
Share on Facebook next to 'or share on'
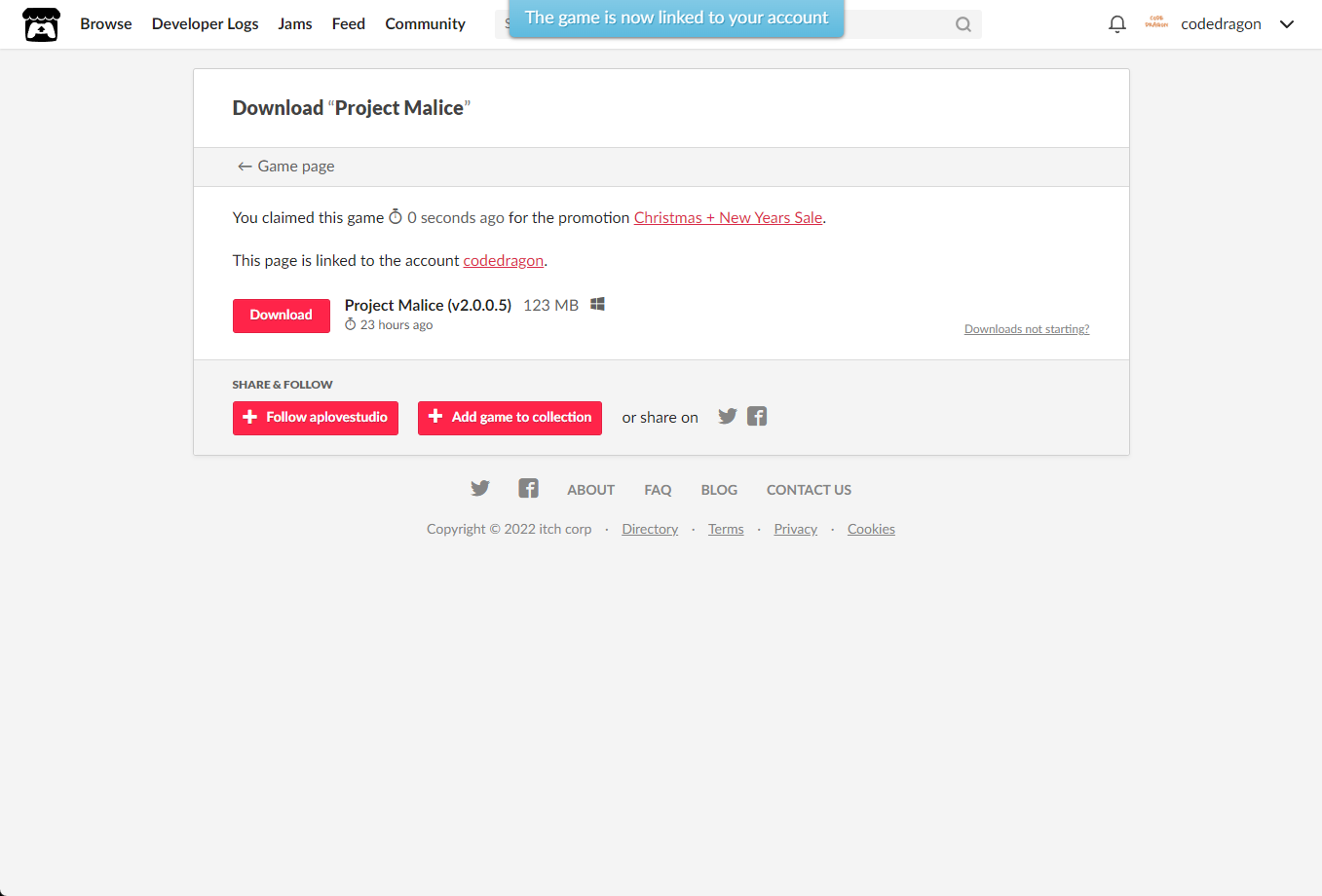click(x=757, y=417)
